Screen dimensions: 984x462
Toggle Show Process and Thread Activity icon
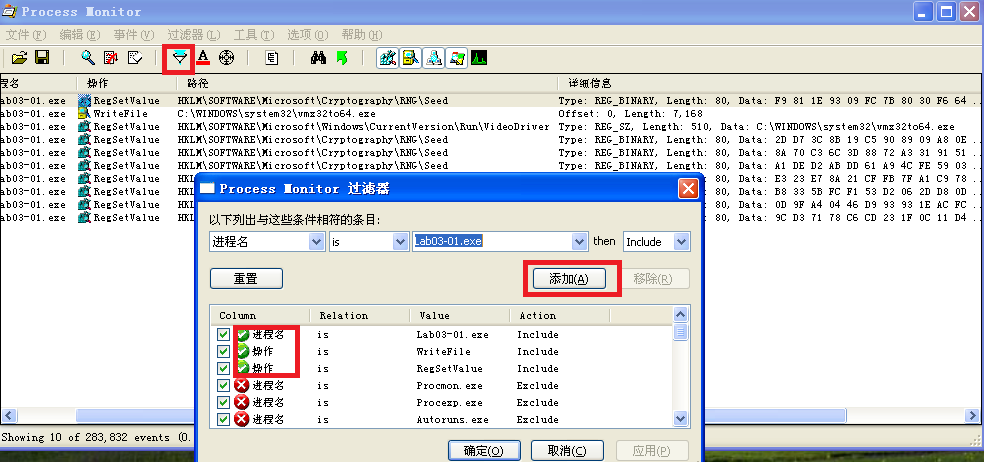[x=456, y=58]
